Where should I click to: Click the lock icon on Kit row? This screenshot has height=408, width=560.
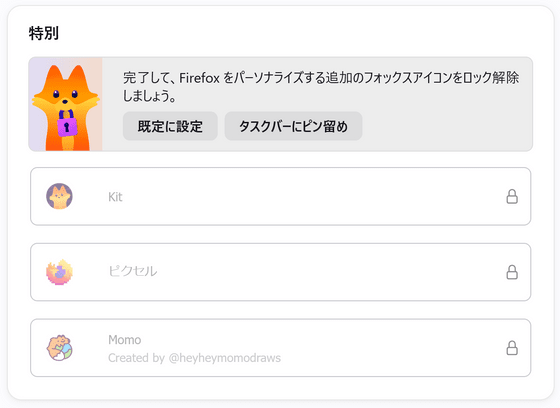tap(512, 196)
